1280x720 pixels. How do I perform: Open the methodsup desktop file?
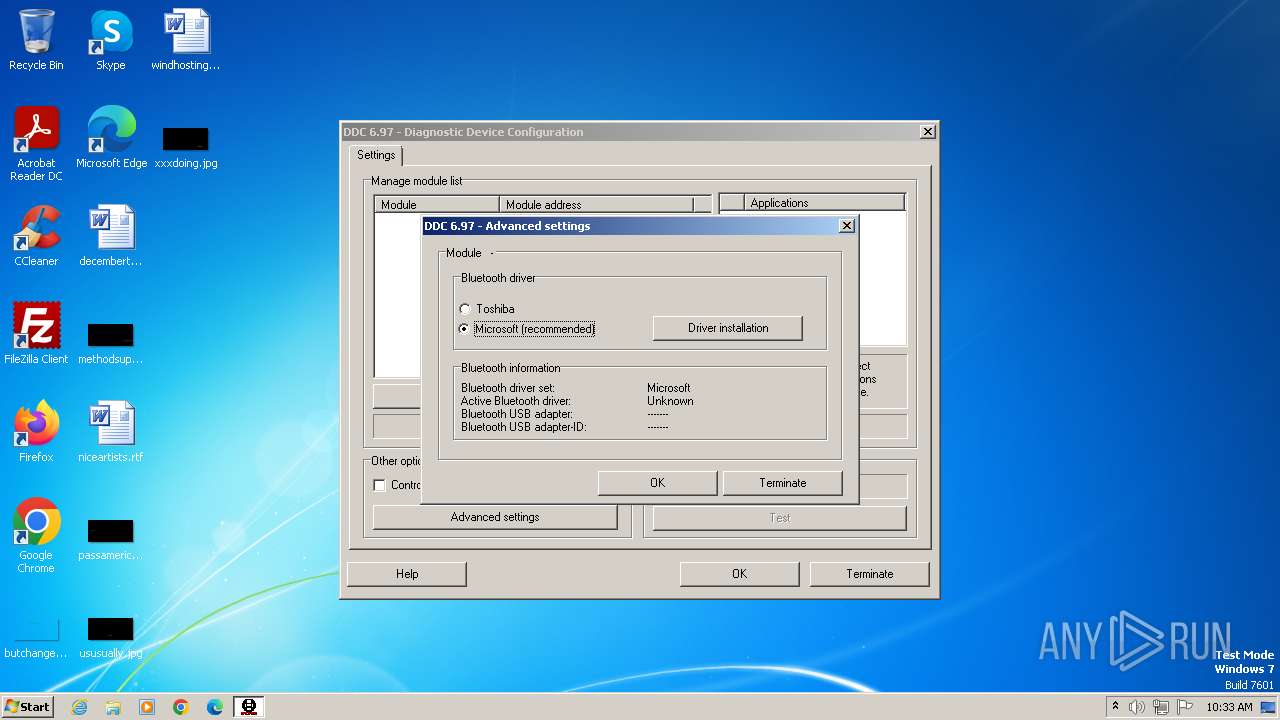click(110, 341)
